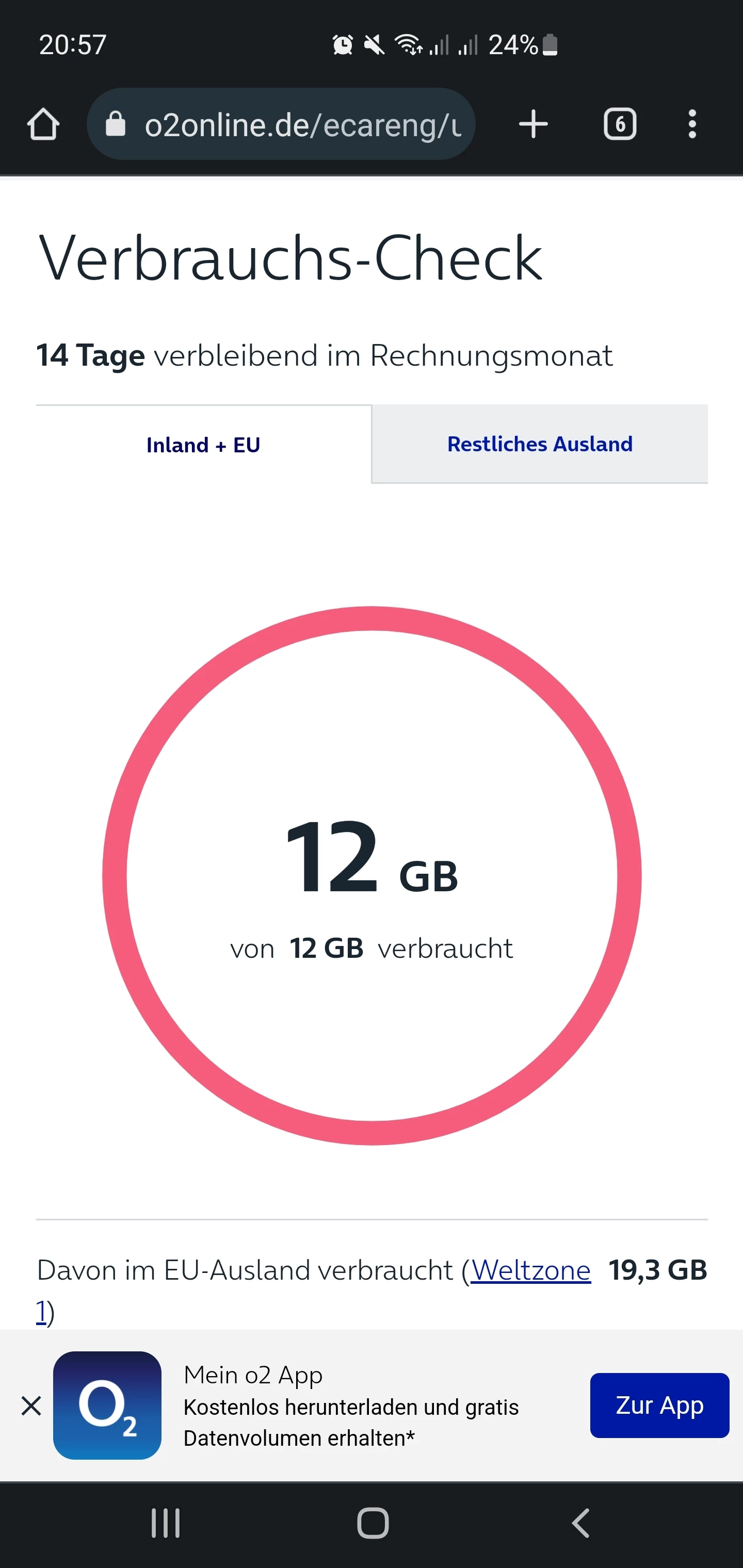This screenshot has height=1568, width=743.
Task: Switch to the Restliches Ausland tab
Action: 540,444
